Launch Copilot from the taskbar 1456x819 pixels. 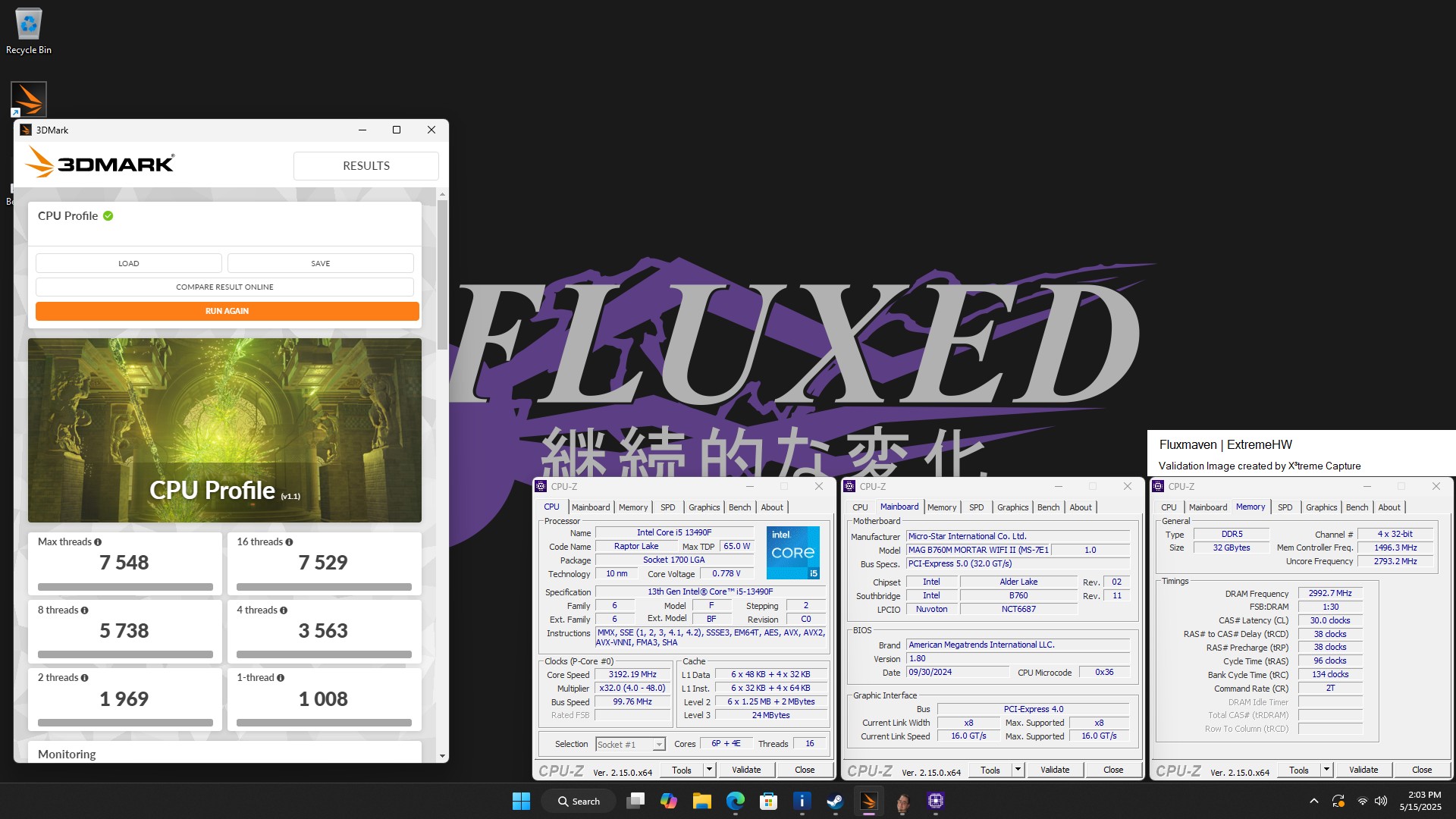[668, 801]
